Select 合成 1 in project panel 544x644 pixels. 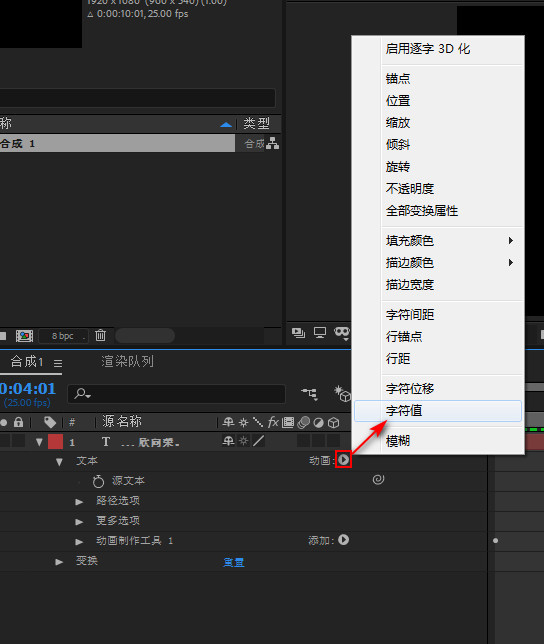(117, 143)
